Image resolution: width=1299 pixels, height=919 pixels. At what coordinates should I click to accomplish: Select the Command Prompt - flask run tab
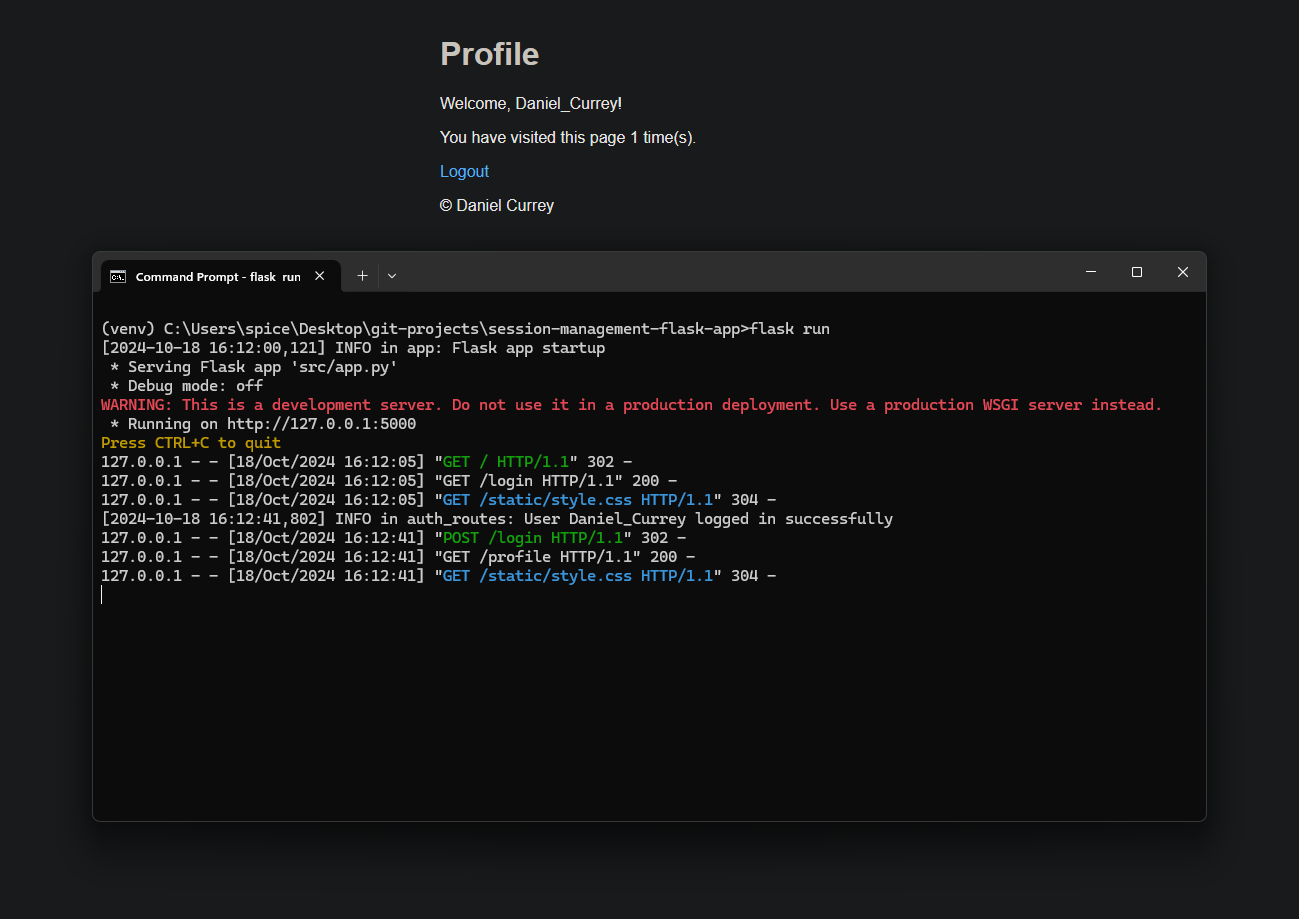click(220, 276)
